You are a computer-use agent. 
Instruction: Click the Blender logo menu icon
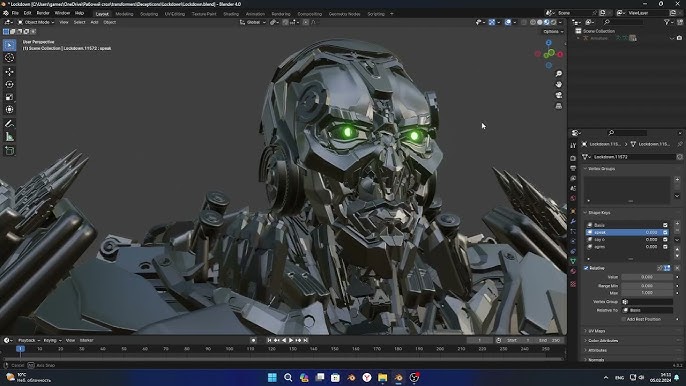[x=6, y=14]
